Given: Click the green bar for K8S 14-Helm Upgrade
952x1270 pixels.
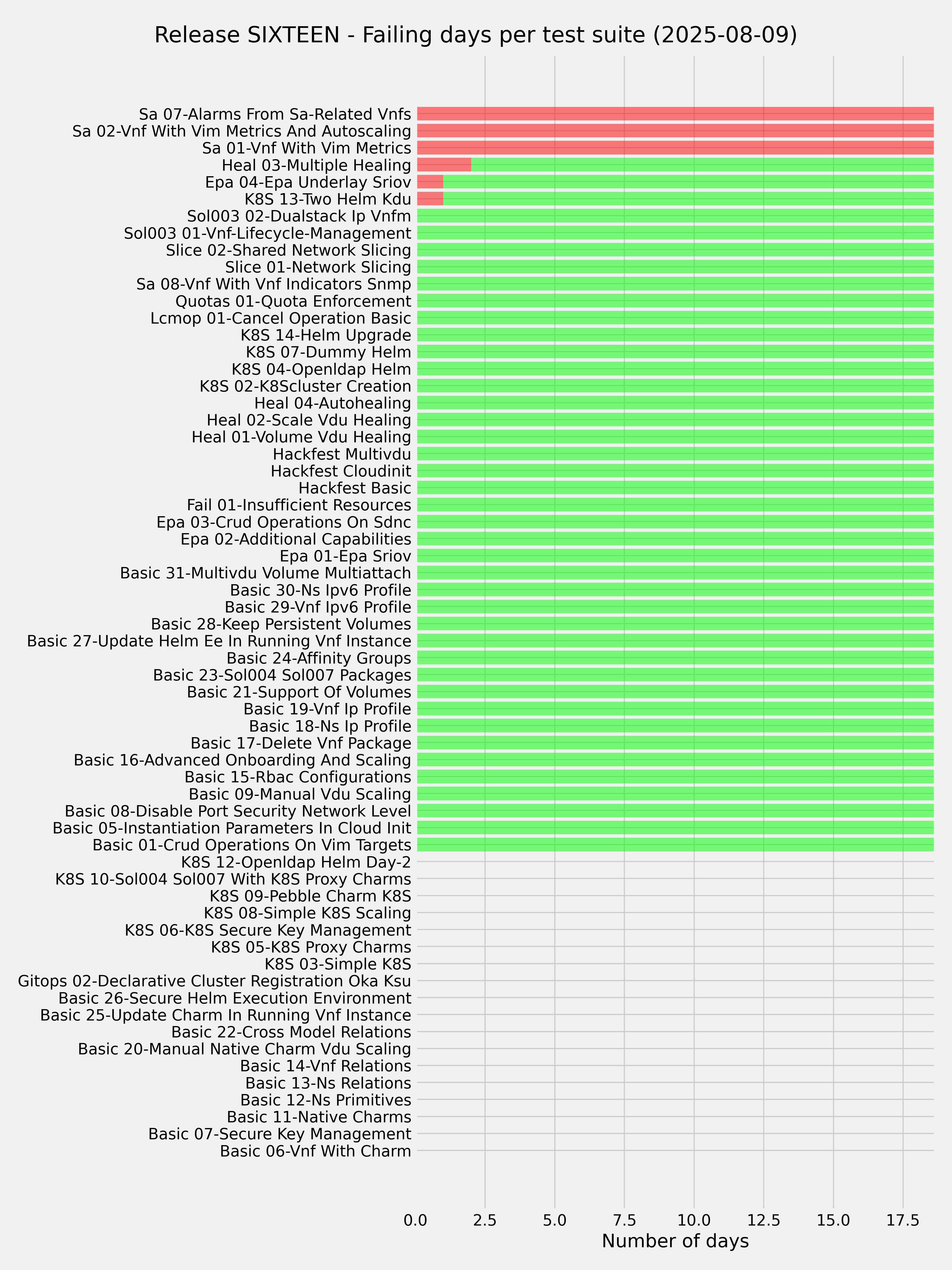Looking at the screenshot, I should [x=675, y=335].
